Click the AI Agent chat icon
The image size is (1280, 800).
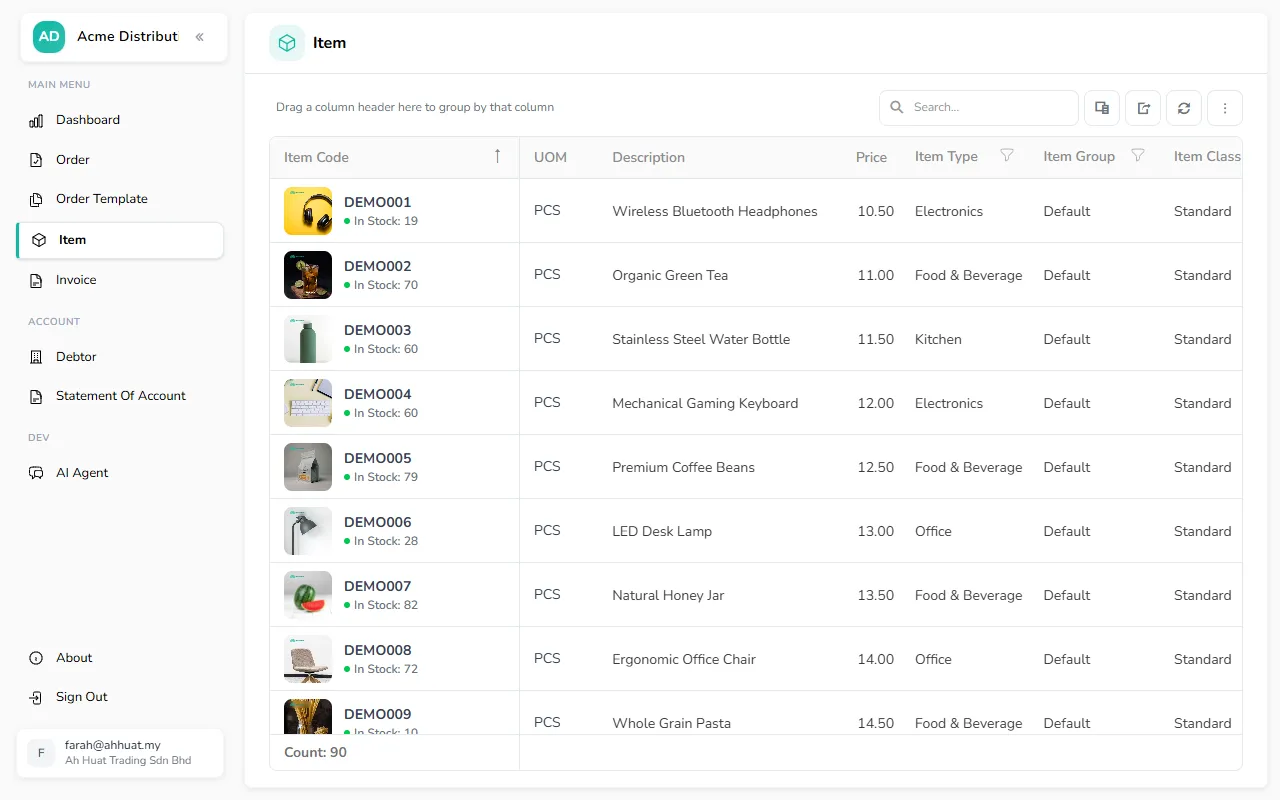click(36, 473)
